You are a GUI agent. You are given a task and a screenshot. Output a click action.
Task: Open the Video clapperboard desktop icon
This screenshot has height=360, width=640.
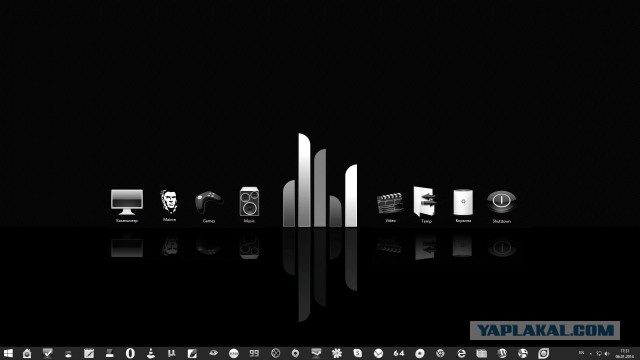[390, 203]
